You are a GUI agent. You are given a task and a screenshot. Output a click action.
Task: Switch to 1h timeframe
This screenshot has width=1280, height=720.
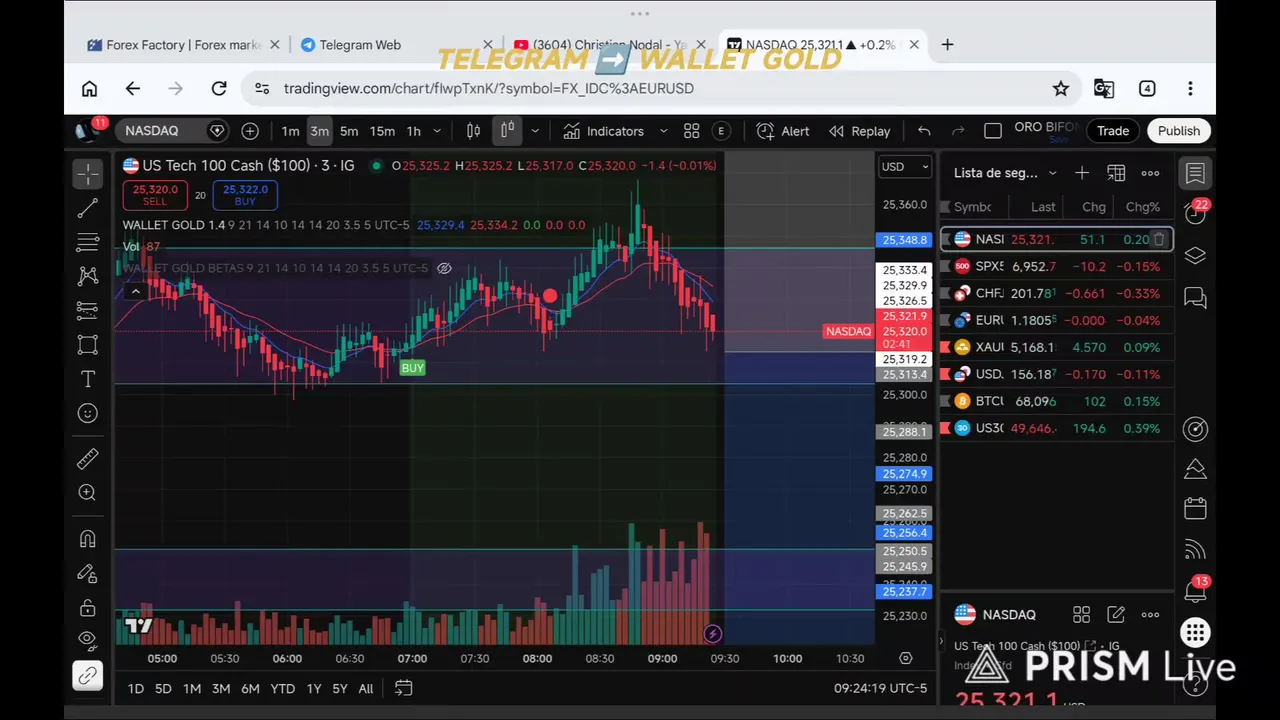[413, 131]
